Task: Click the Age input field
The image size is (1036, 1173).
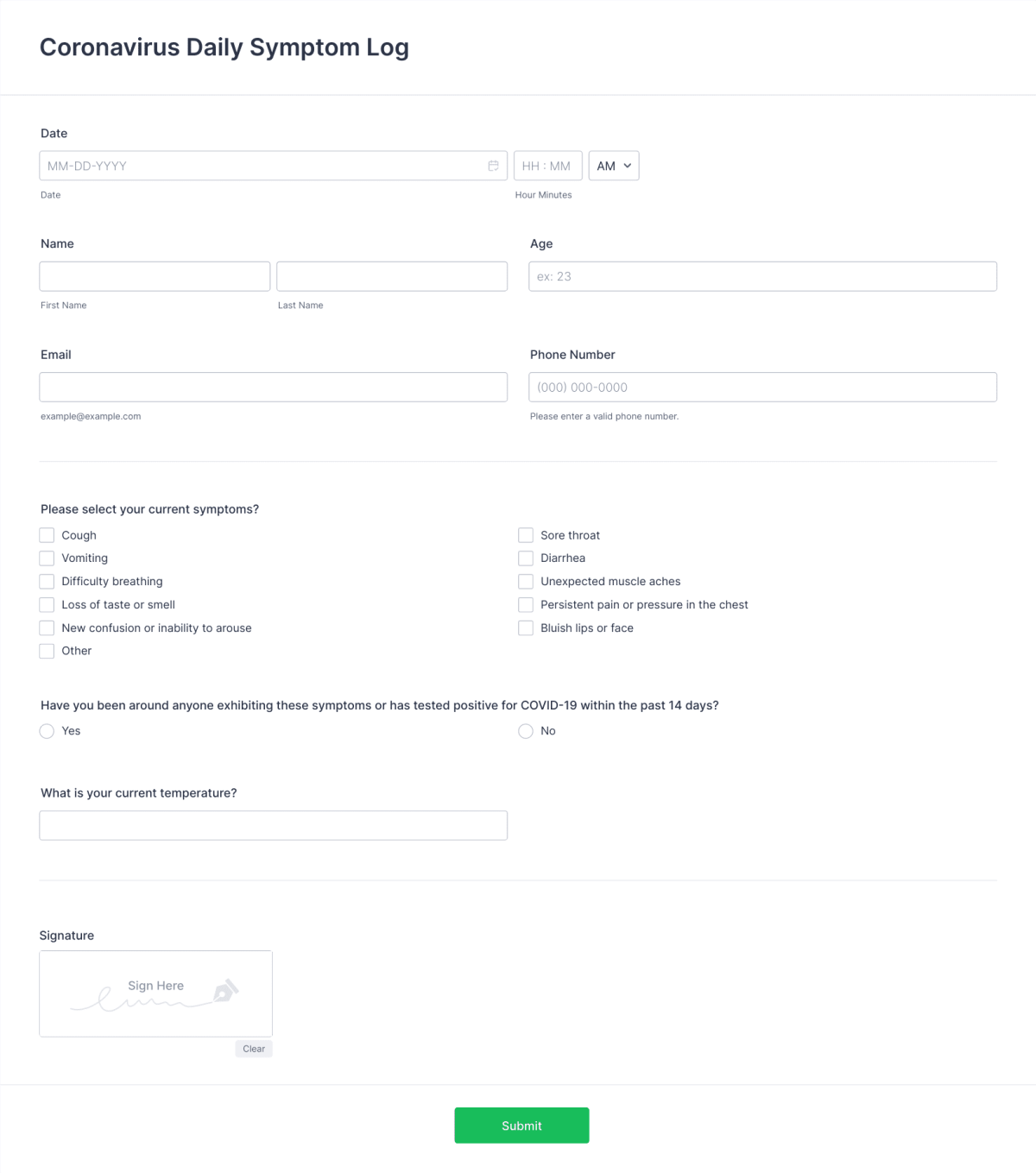Action: (762, 276)
